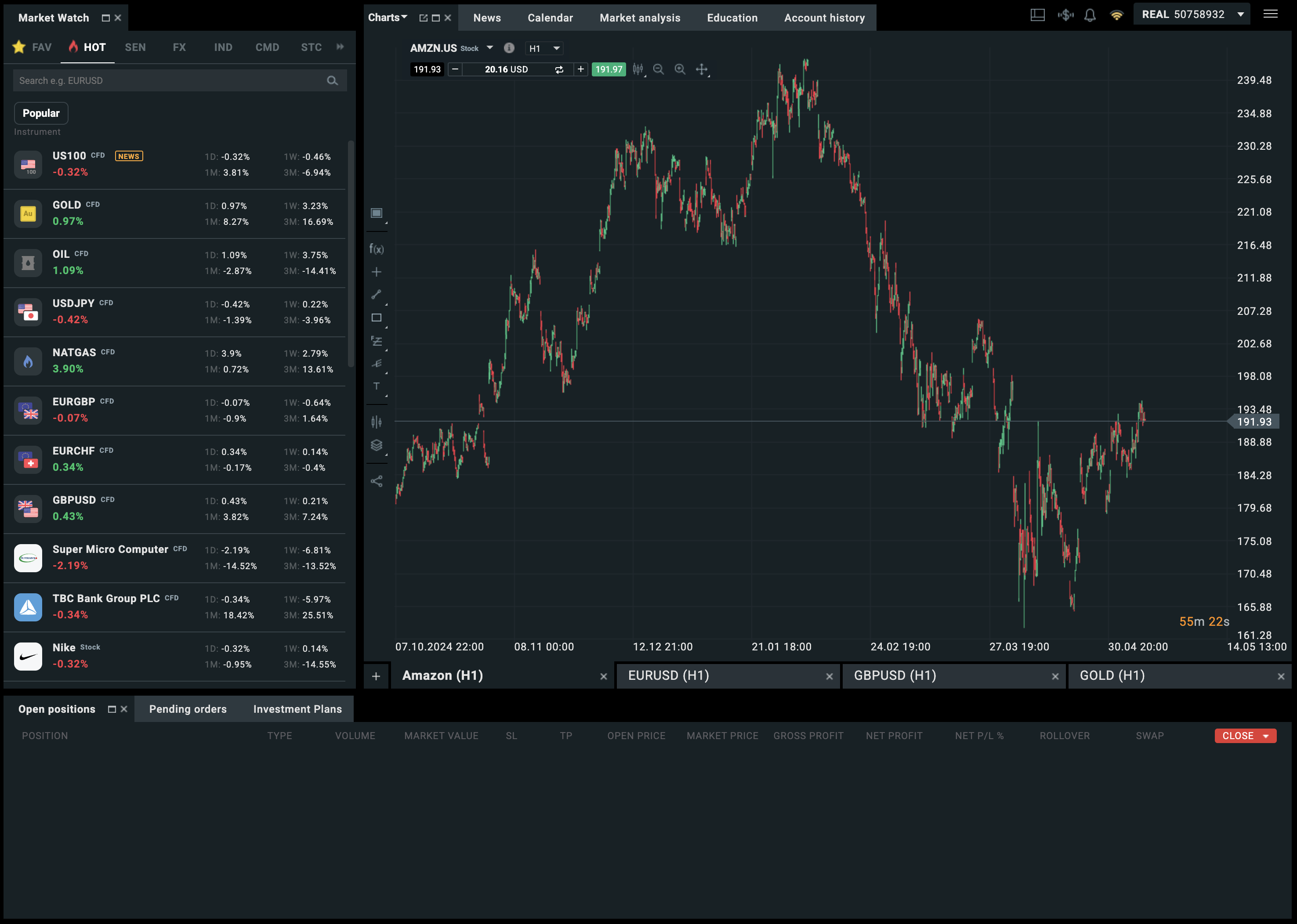Select the trend line drawing tool

tap(377, 294)
